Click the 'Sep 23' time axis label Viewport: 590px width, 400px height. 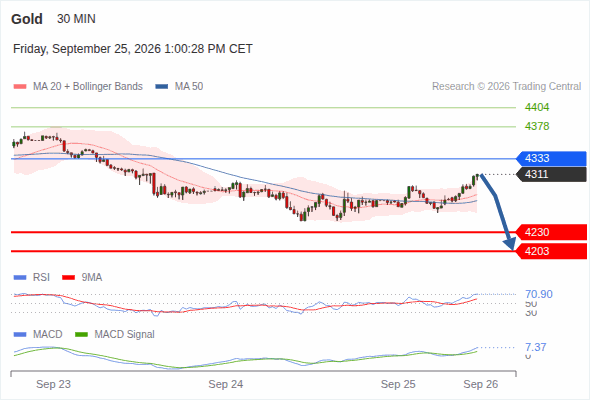click(53, 384)
